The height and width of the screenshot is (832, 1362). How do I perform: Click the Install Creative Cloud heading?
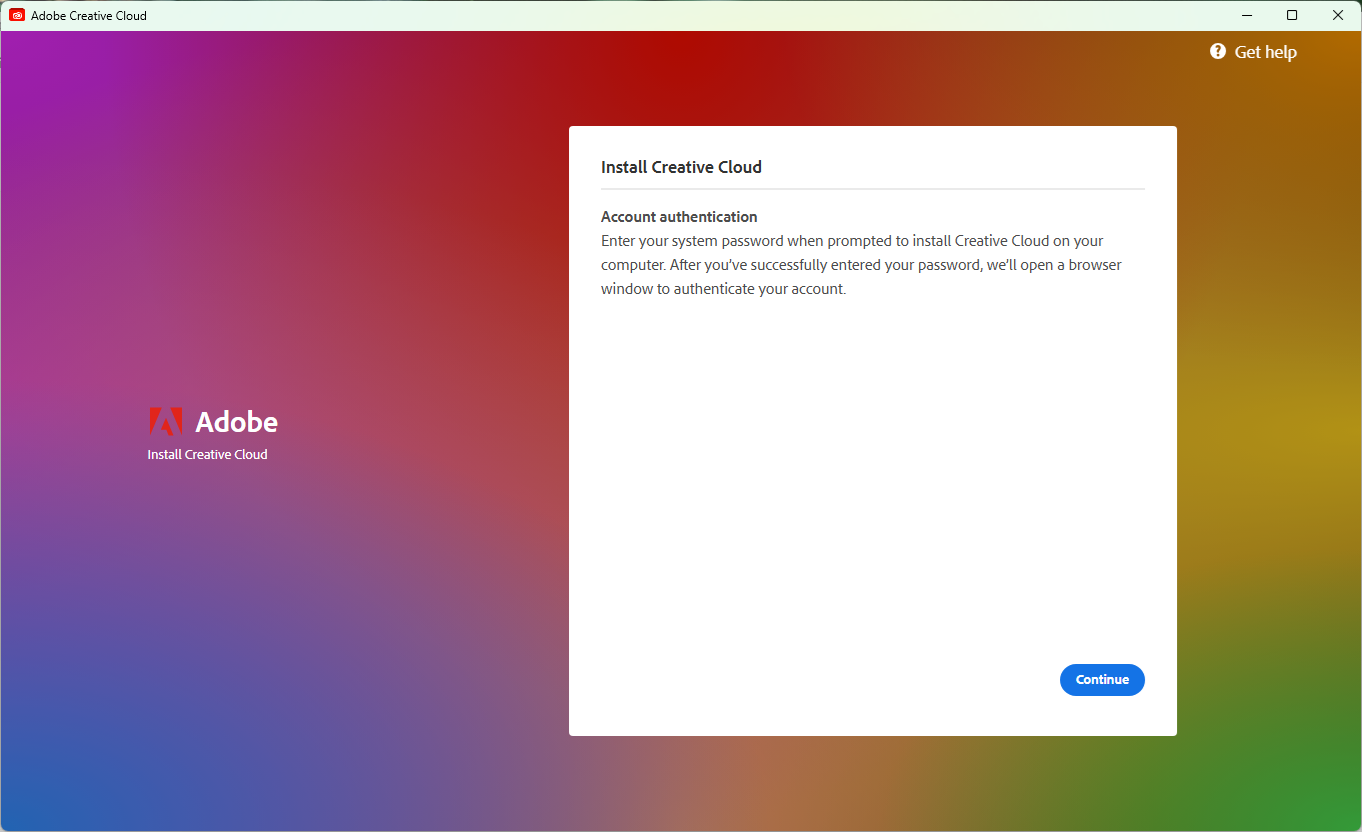point(681,167)
